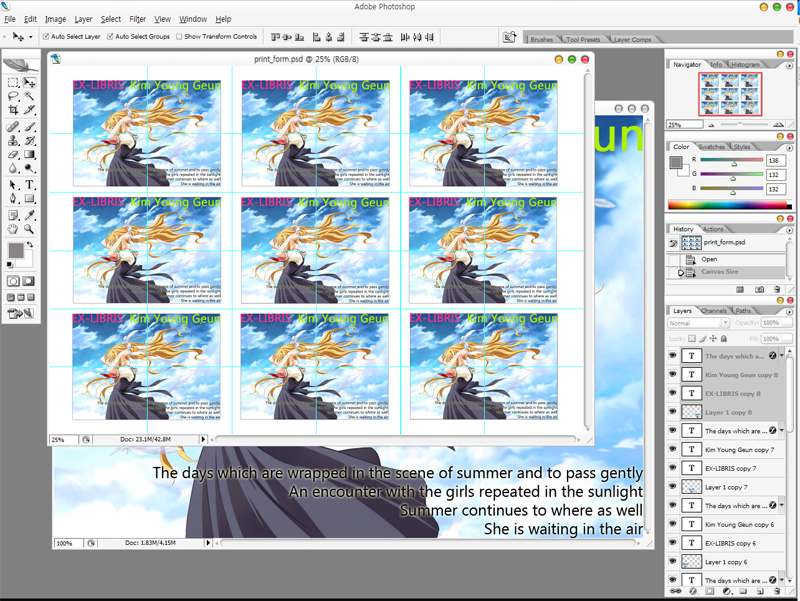
Task: Reset to default foreground and background colors
Action: 10,264
